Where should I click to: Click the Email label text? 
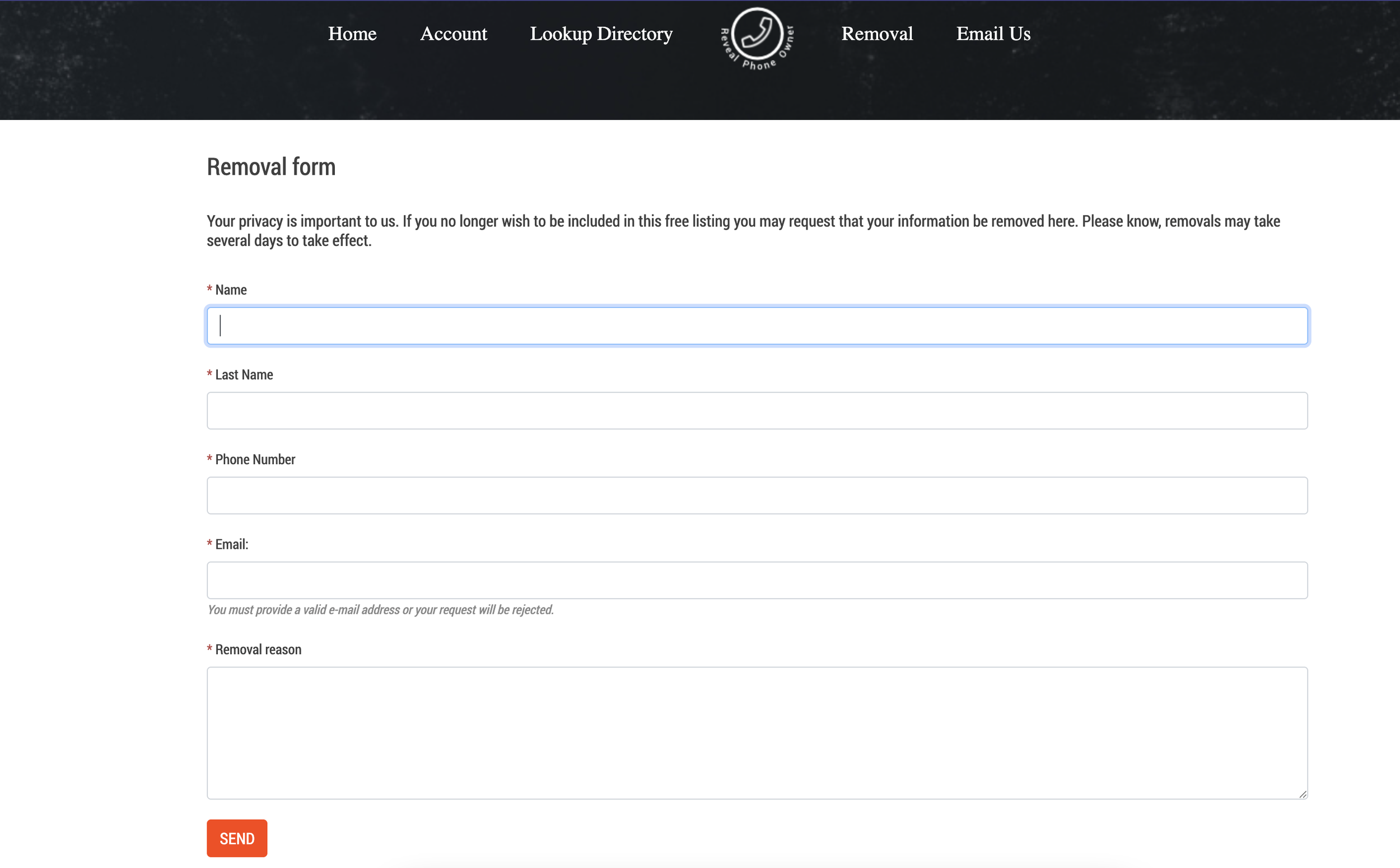click(x=231, y=545)
